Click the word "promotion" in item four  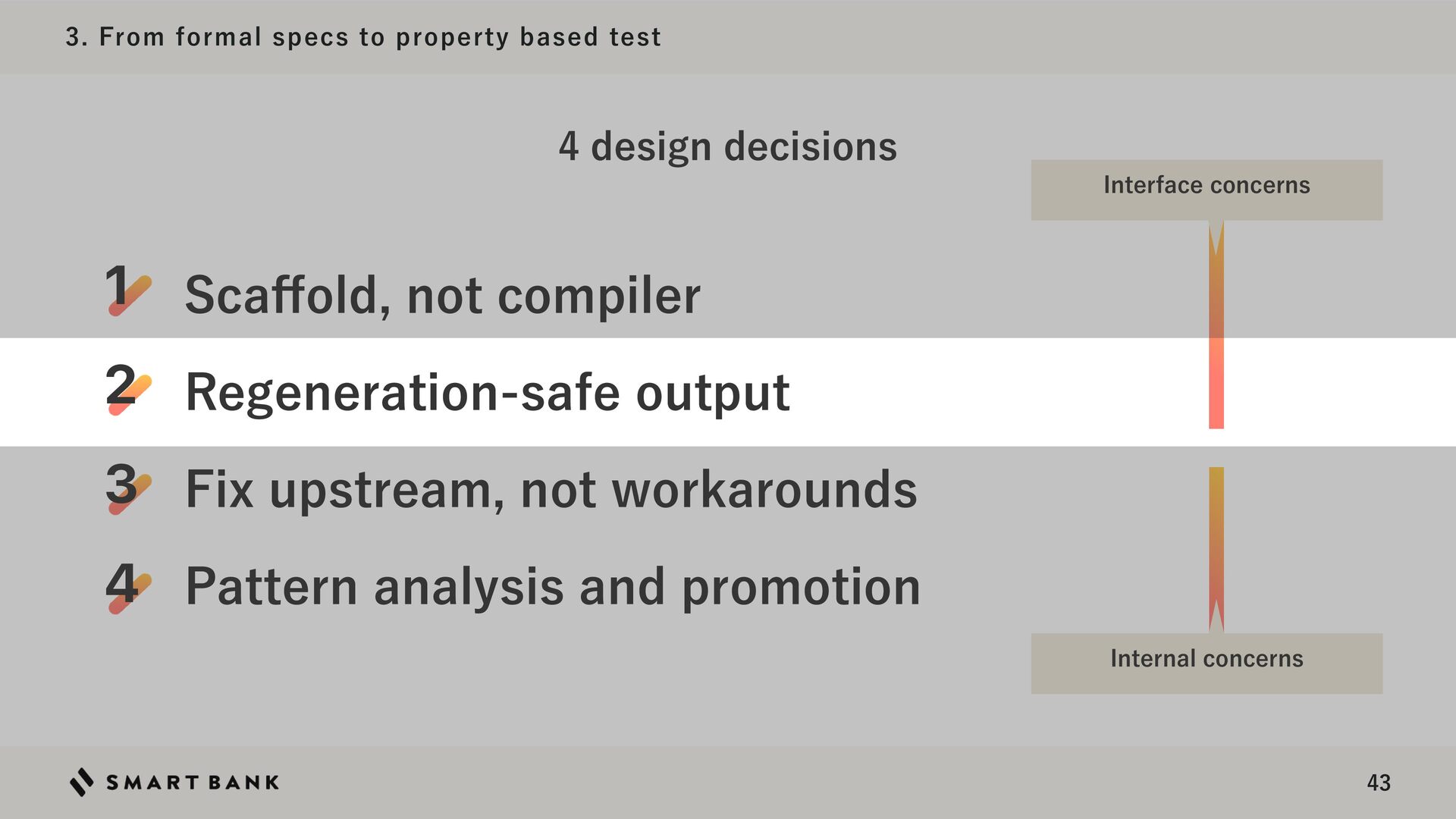[x=801, y=587]
